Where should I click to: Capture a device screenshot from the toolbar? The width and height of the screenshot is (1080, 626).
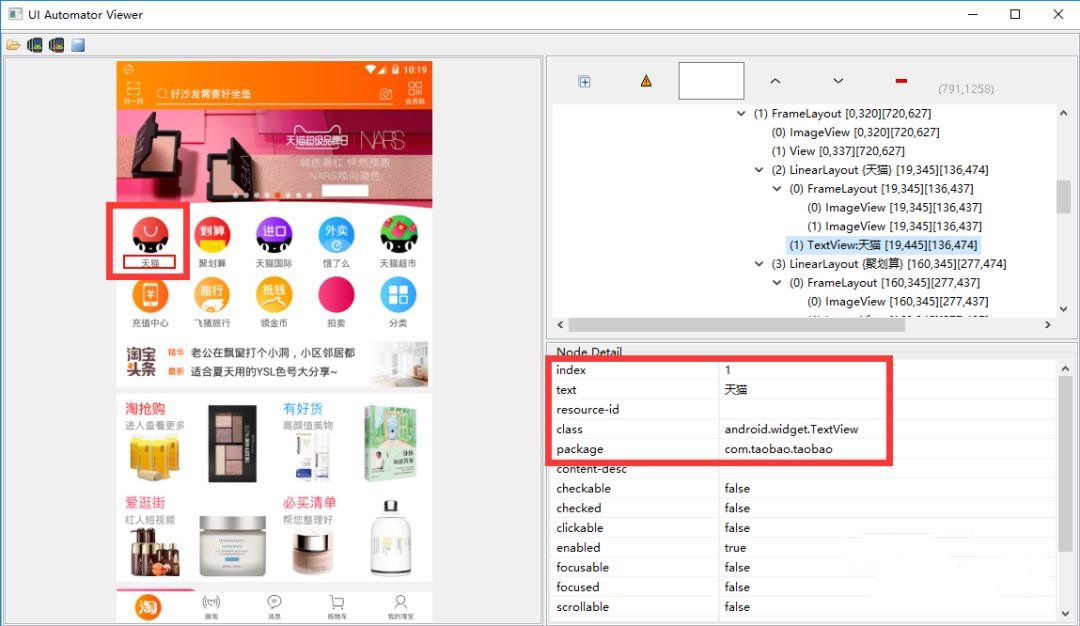34,45
